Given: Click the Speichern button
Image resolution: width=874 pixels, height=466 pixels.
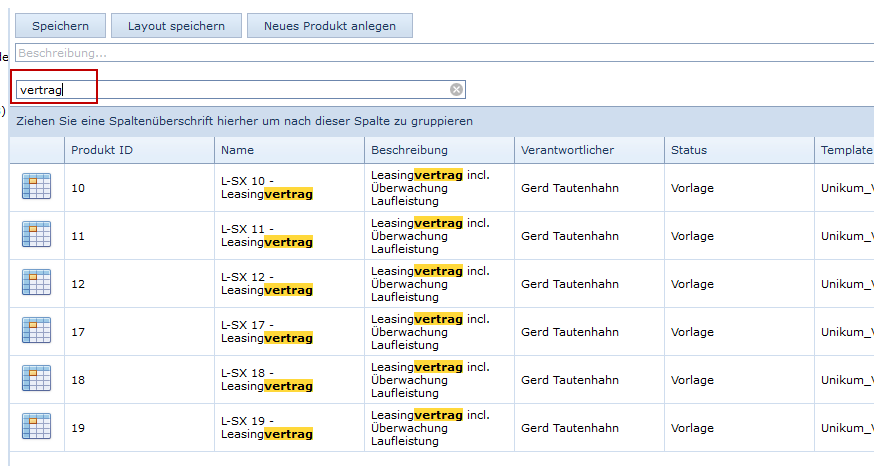Looking at the screenshot, I should pyautogui.click(x=60, y=26).
